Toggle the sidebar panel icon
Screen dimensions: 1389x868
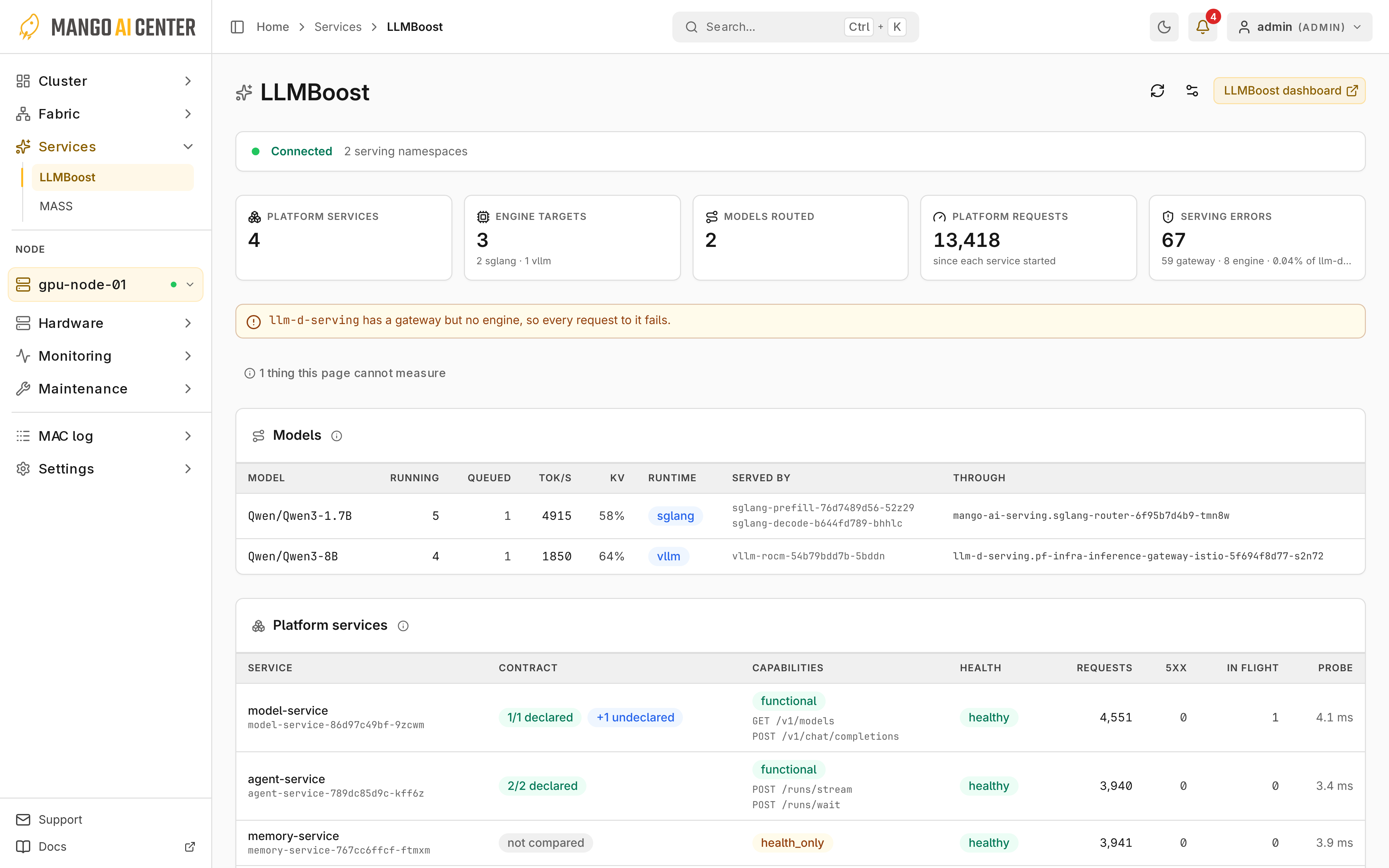(237, 27)
